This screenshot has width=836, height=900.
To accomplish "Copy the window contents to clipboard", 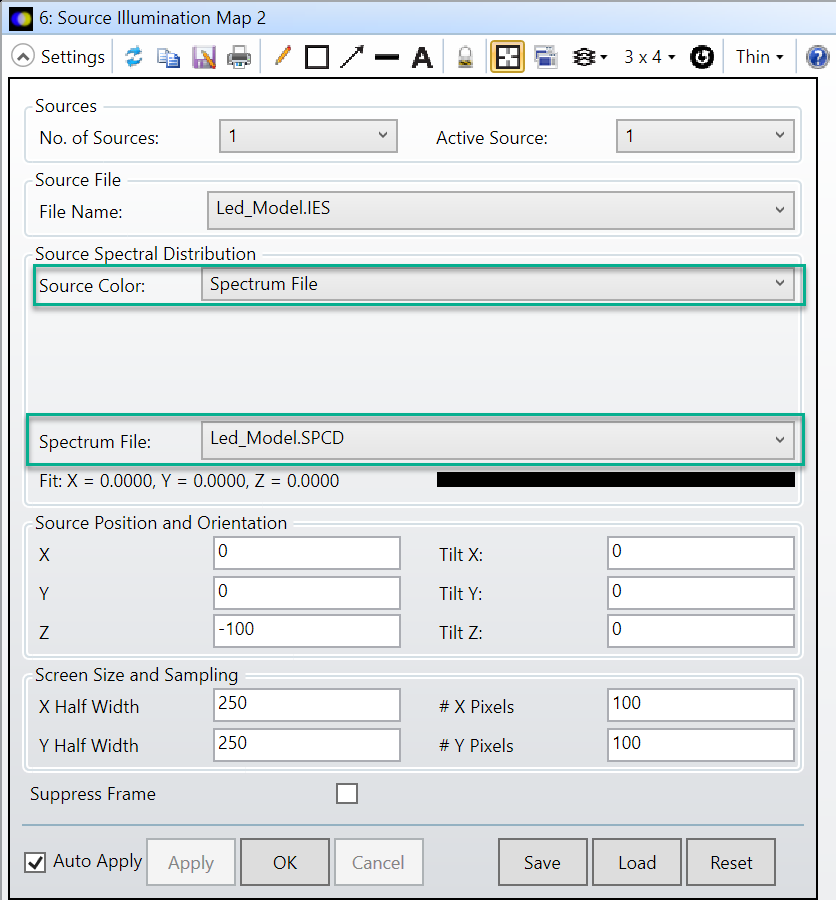I will coord(169,57).
